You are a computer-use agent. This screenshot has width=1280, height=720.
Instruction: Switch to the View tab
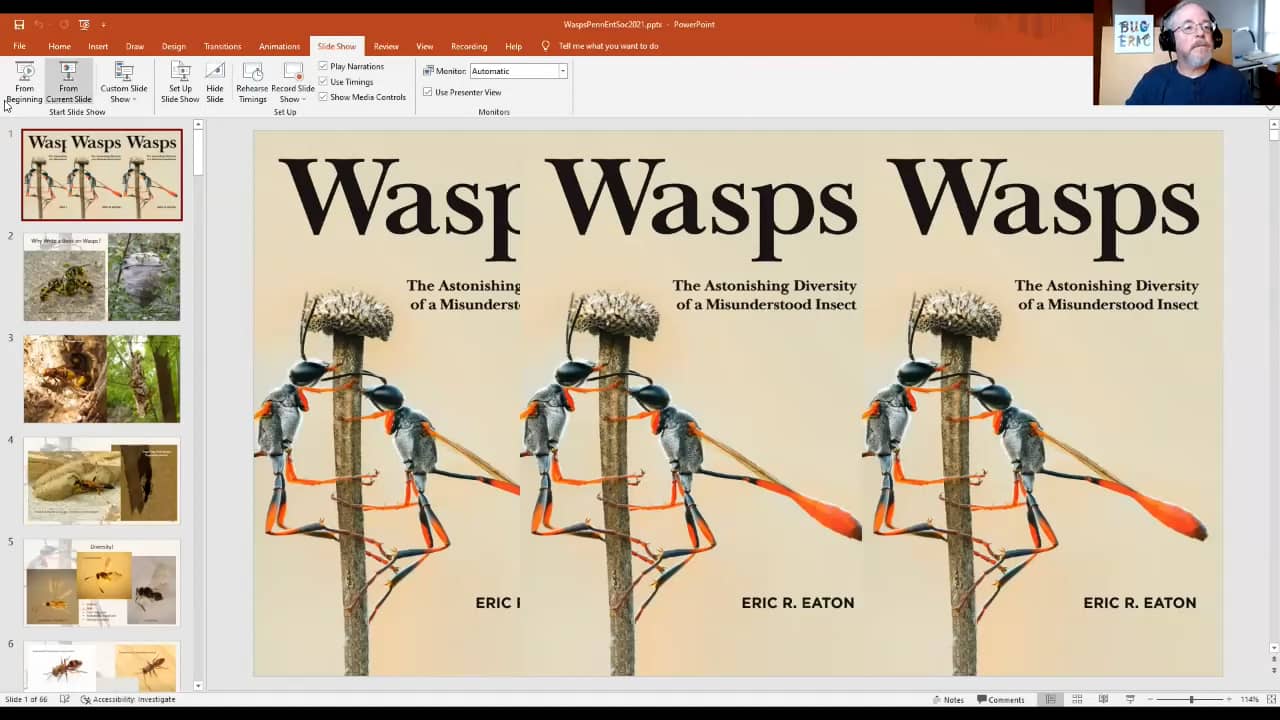point(425,46)
